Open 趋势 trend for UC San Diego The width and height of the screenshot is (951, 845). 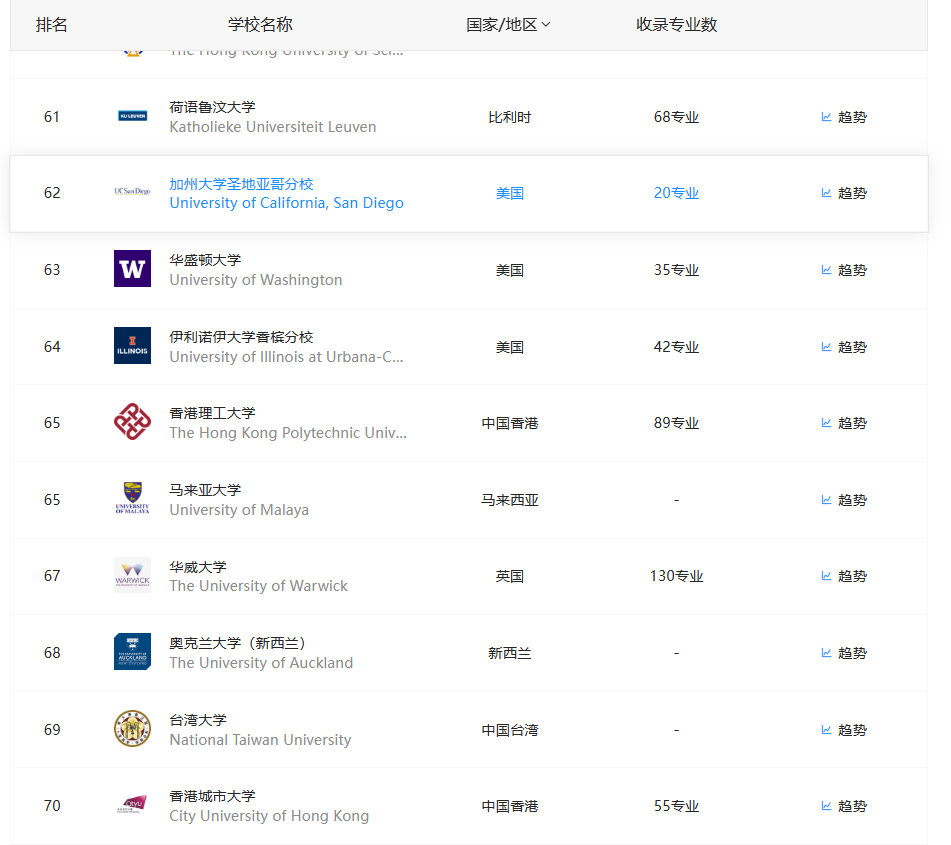(844, 193)
